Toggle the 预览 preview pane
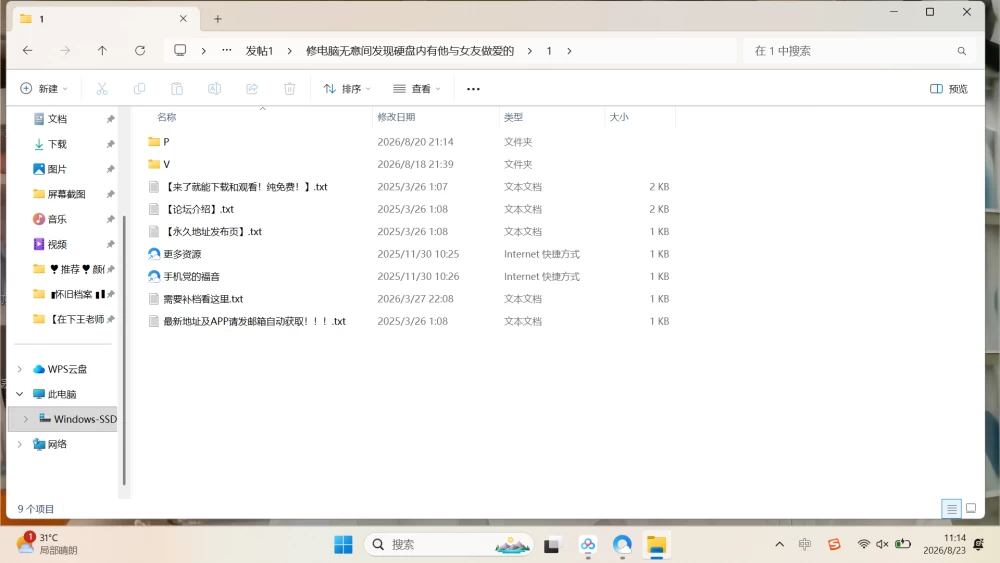The height and width of the screenshot is (563, 1000). [949, 89]
